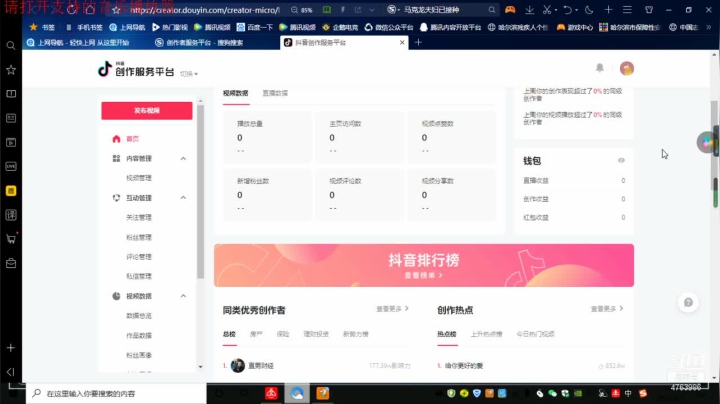Viewport: 720px width, 404px height.
Task: Click the 视频数据 pie chart icon
Action: click(116, 296)
